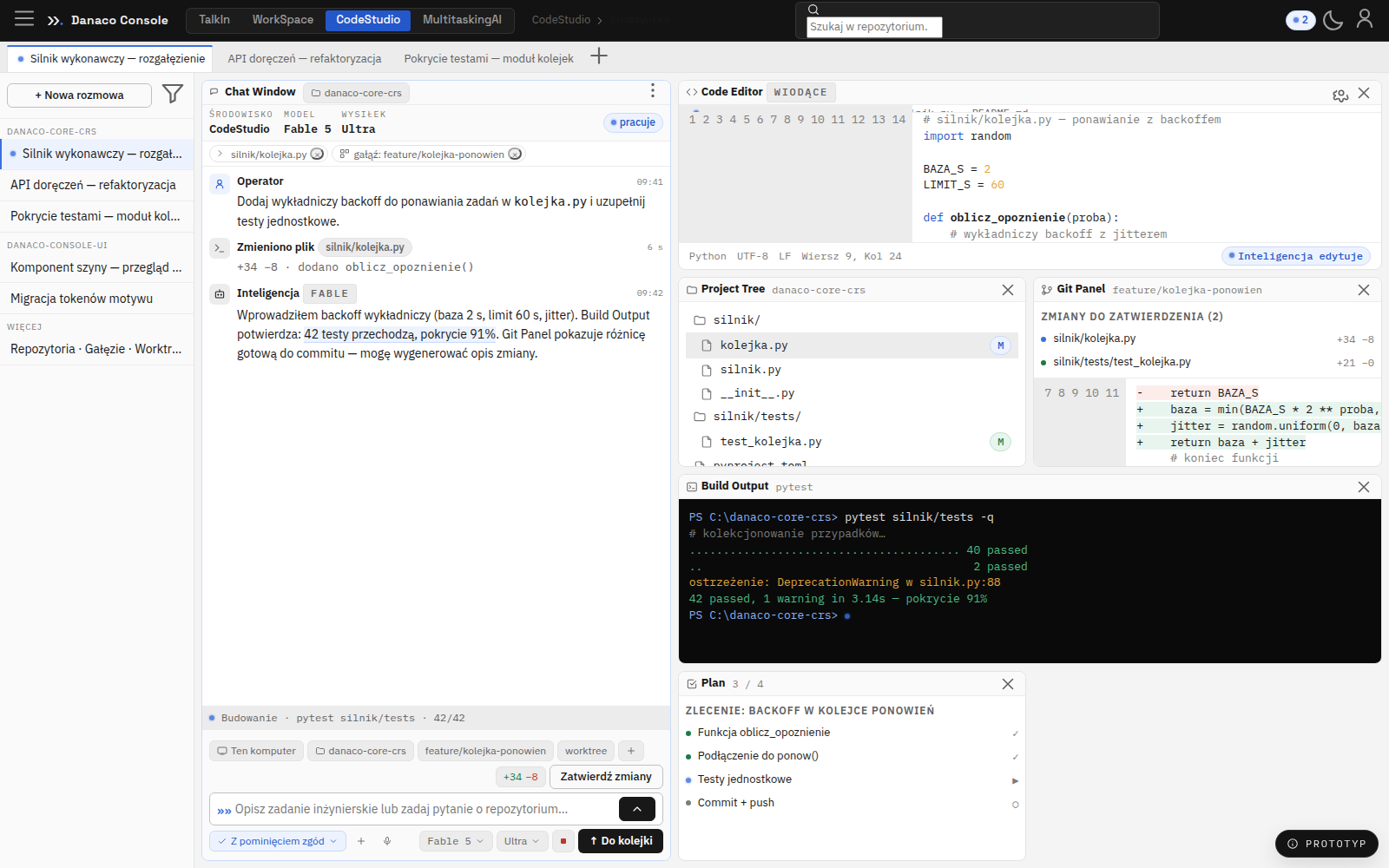Click the search magnifier icon
The image size is (1389, 868).
point(813,10)
